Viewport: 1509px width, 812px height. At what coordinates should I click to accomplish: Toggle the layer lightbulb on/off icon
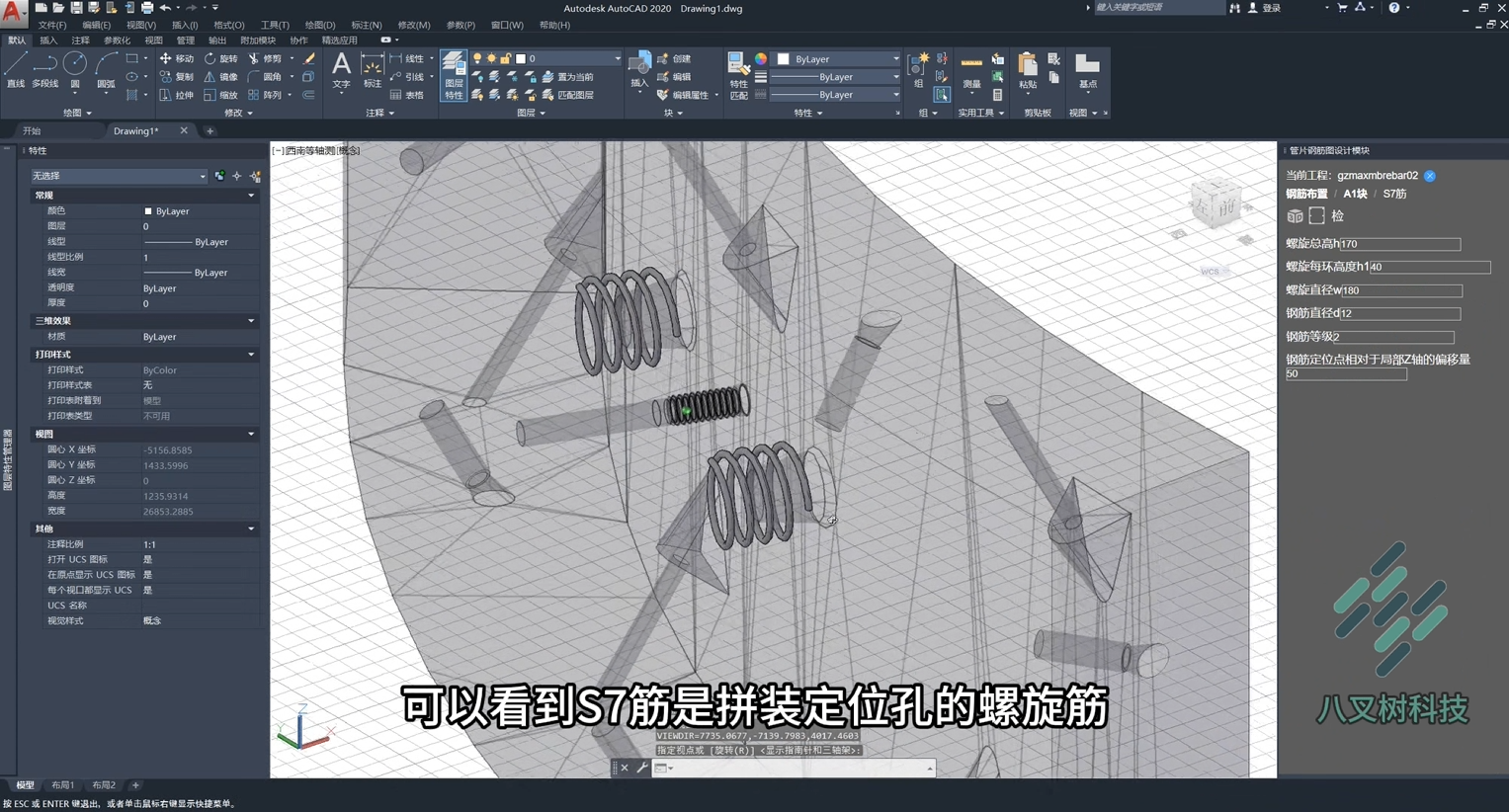point(477,58)
